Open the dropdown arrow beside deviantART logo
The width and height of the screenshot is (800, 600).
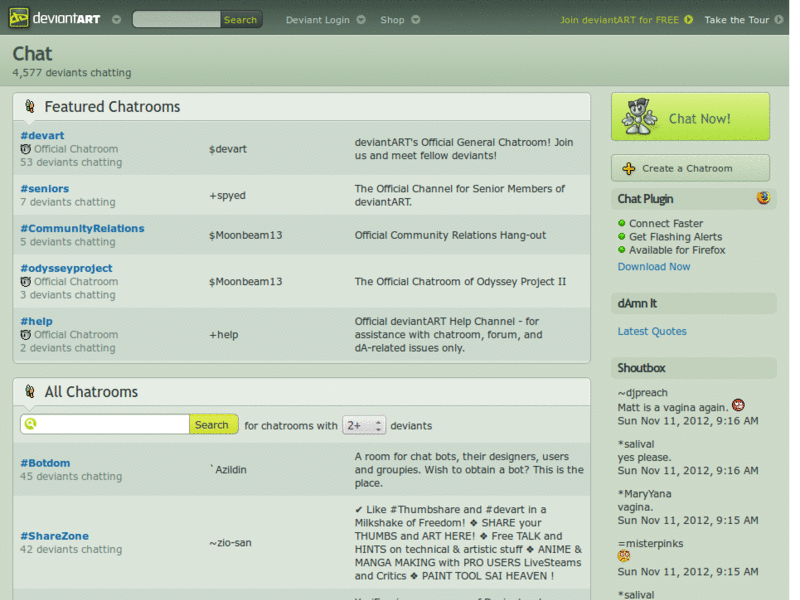click(x=116, y=20)
